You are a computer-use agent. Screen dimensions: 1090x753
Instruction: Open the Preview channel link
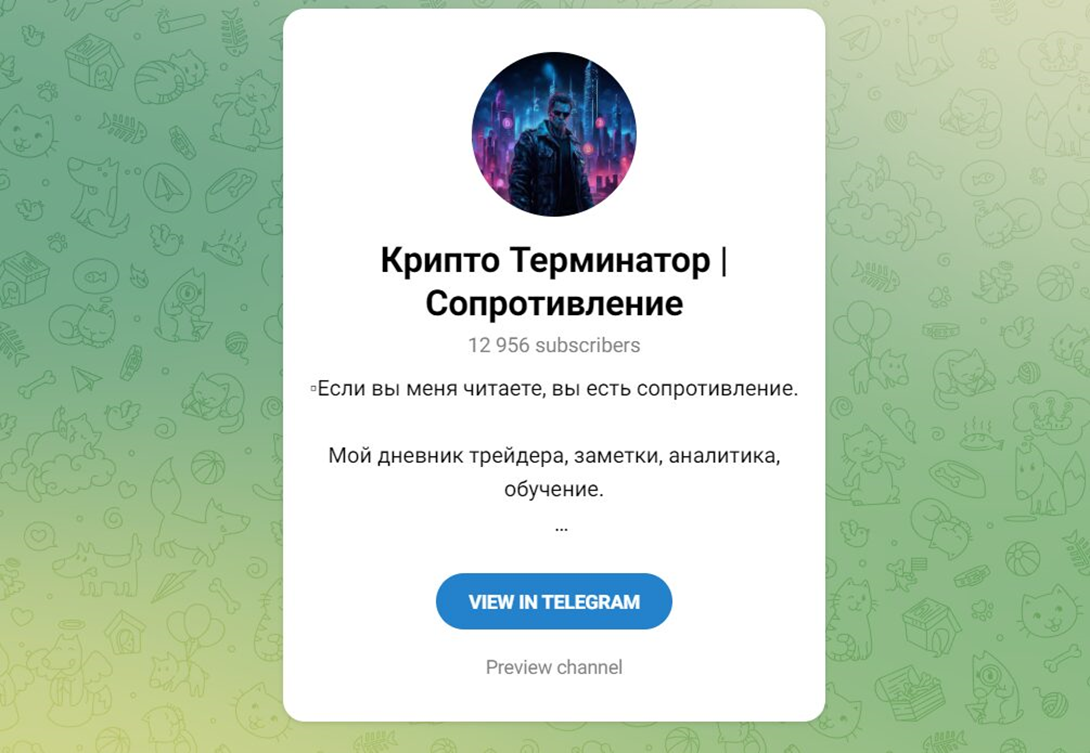click(x=553, y=667)
